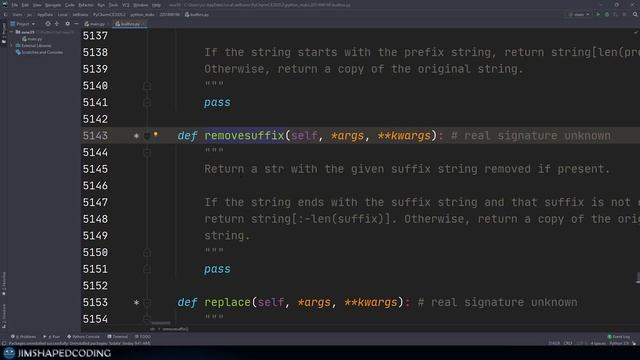The width and height of the screenshot is (640, 360).
Task: Click the override marker on line 5143
Action: tap(136, 136)
